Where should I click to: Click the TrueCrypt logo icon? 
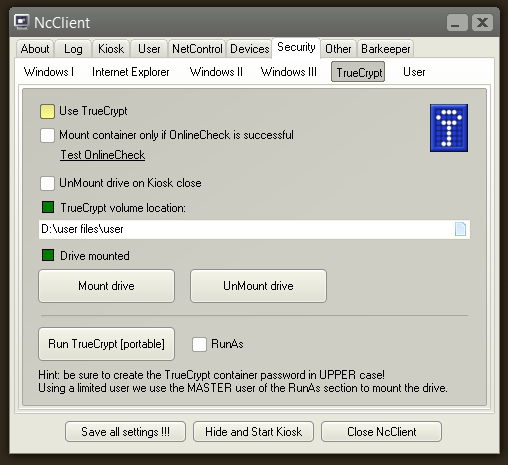coord(449,128)
